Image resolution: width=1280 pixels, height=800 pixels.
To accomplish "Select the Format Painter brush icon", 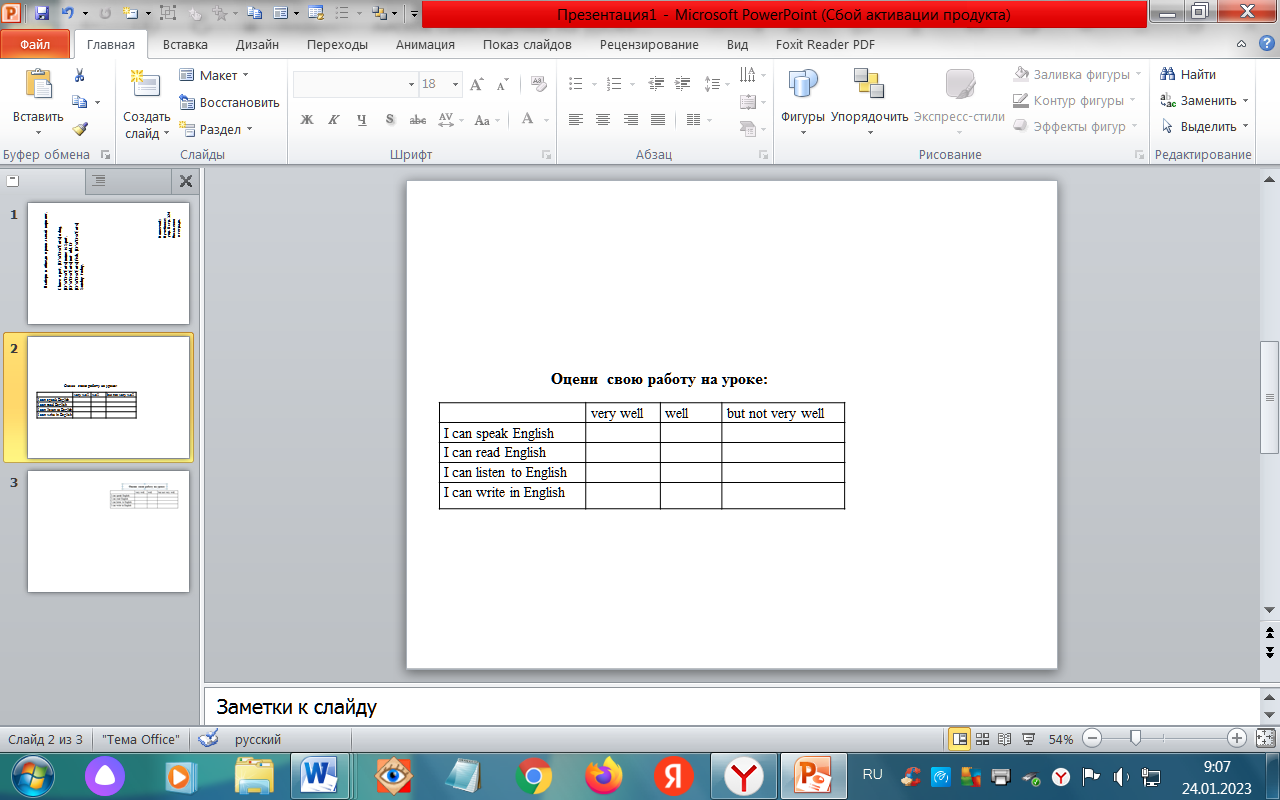I will coord(80,128).
